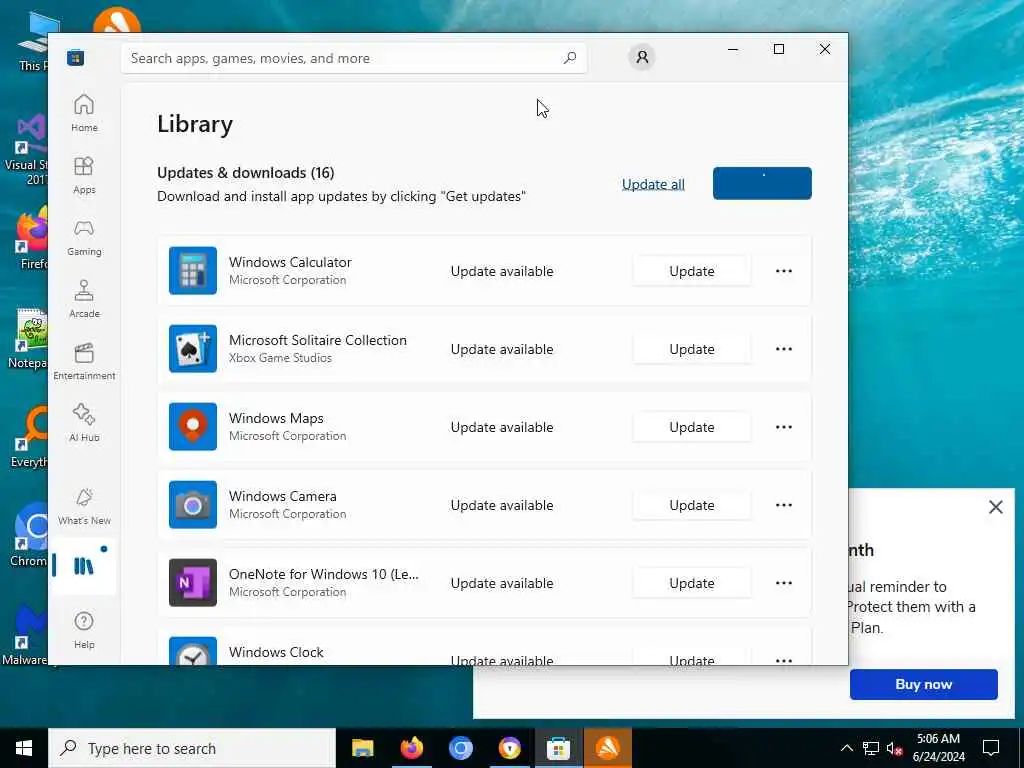Focus the Store search box
This screenshot has height=768, width=1024.
(353, 58)
